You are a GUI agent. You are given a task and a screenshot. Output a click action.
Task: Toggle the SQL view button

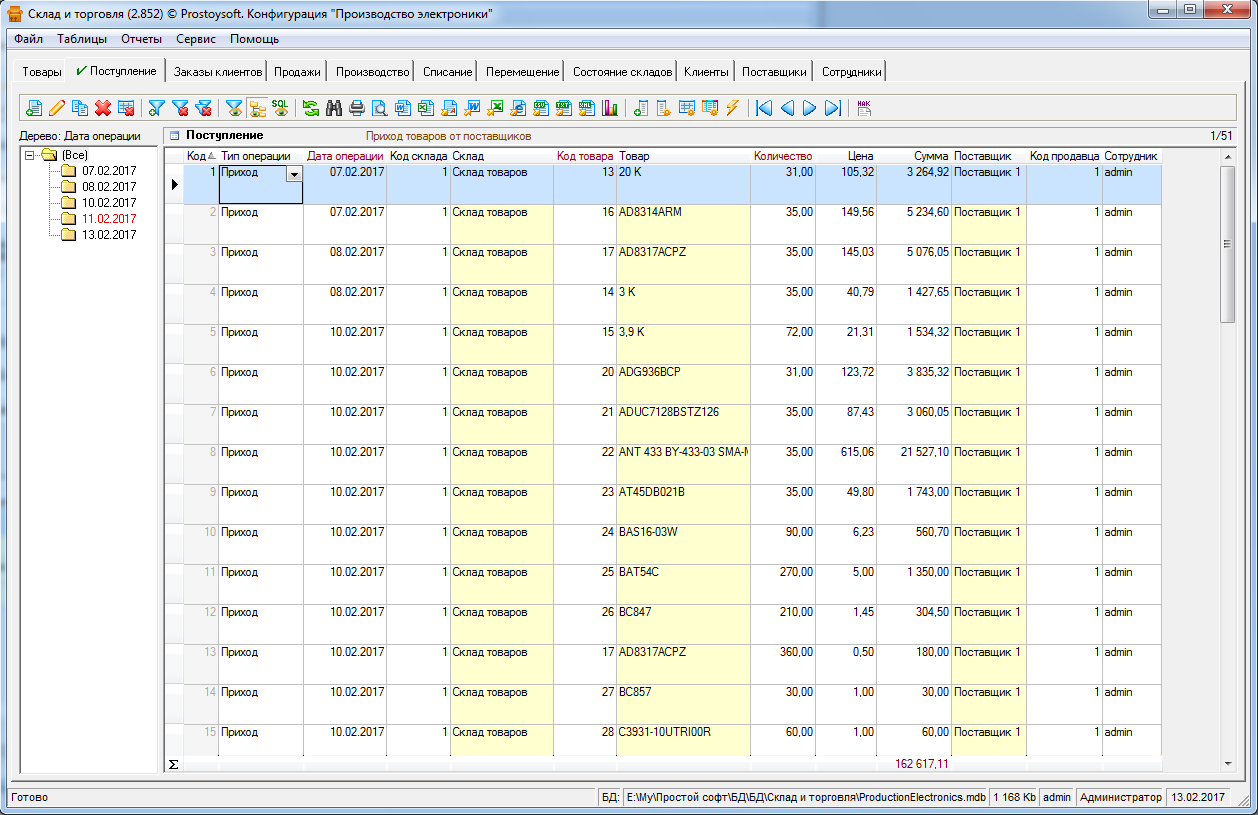pyautogui.click(x=280, y=108)
